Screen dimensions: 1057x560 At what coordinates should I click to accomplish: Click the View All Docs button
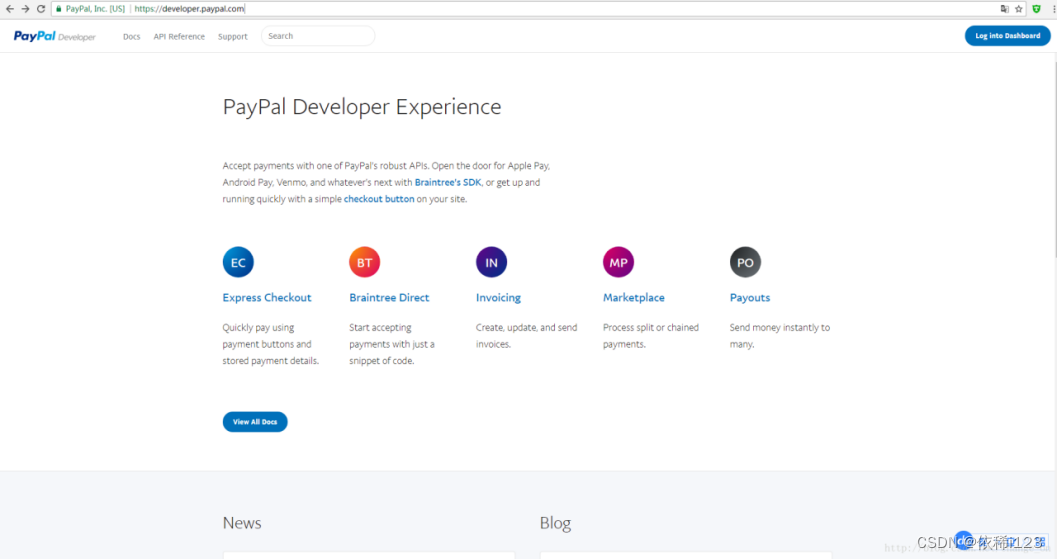[x=255, y=422]
